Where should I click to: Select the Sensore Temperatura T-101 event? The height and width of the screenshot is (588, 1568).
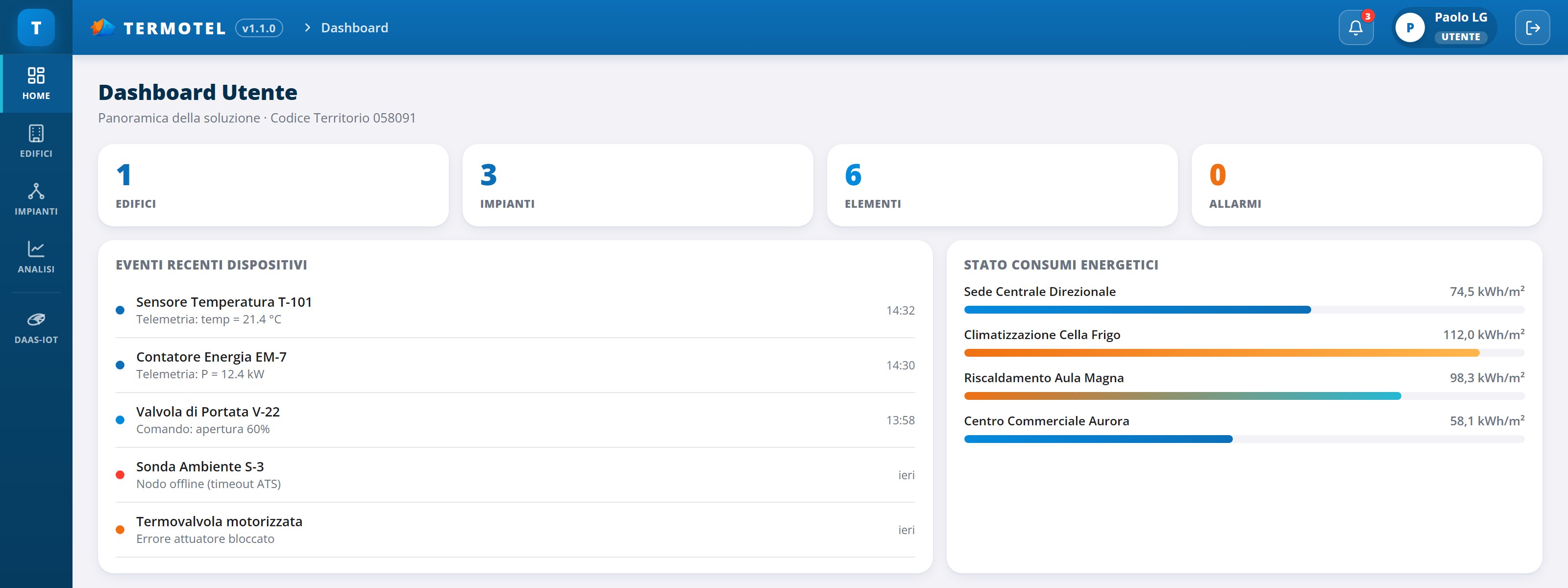coord(515,311)
